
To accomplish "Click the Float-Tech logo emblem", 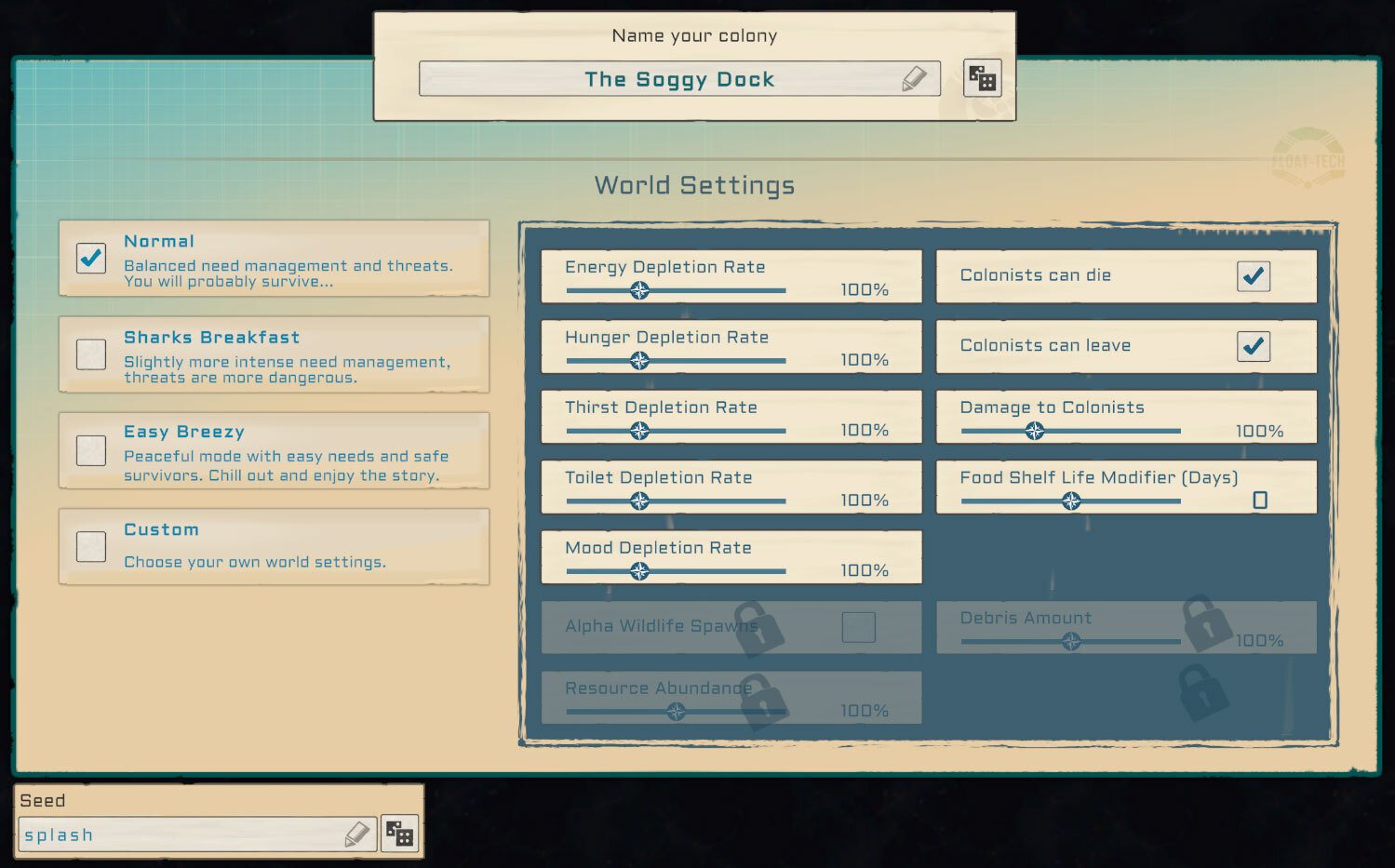I will click(x=1308, y=159).
